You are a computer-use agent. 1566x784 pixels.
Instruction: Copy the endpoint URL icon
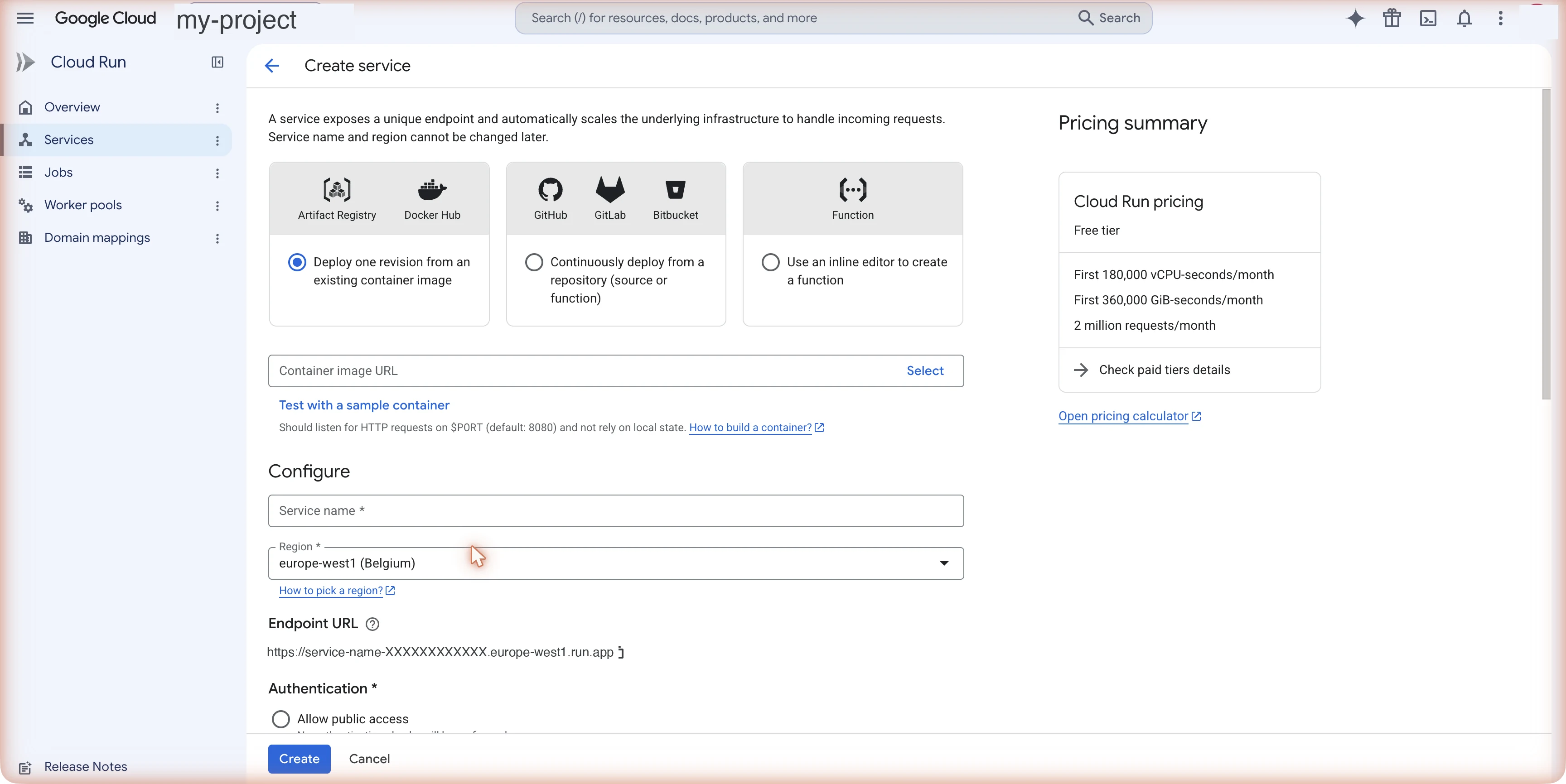621,652
